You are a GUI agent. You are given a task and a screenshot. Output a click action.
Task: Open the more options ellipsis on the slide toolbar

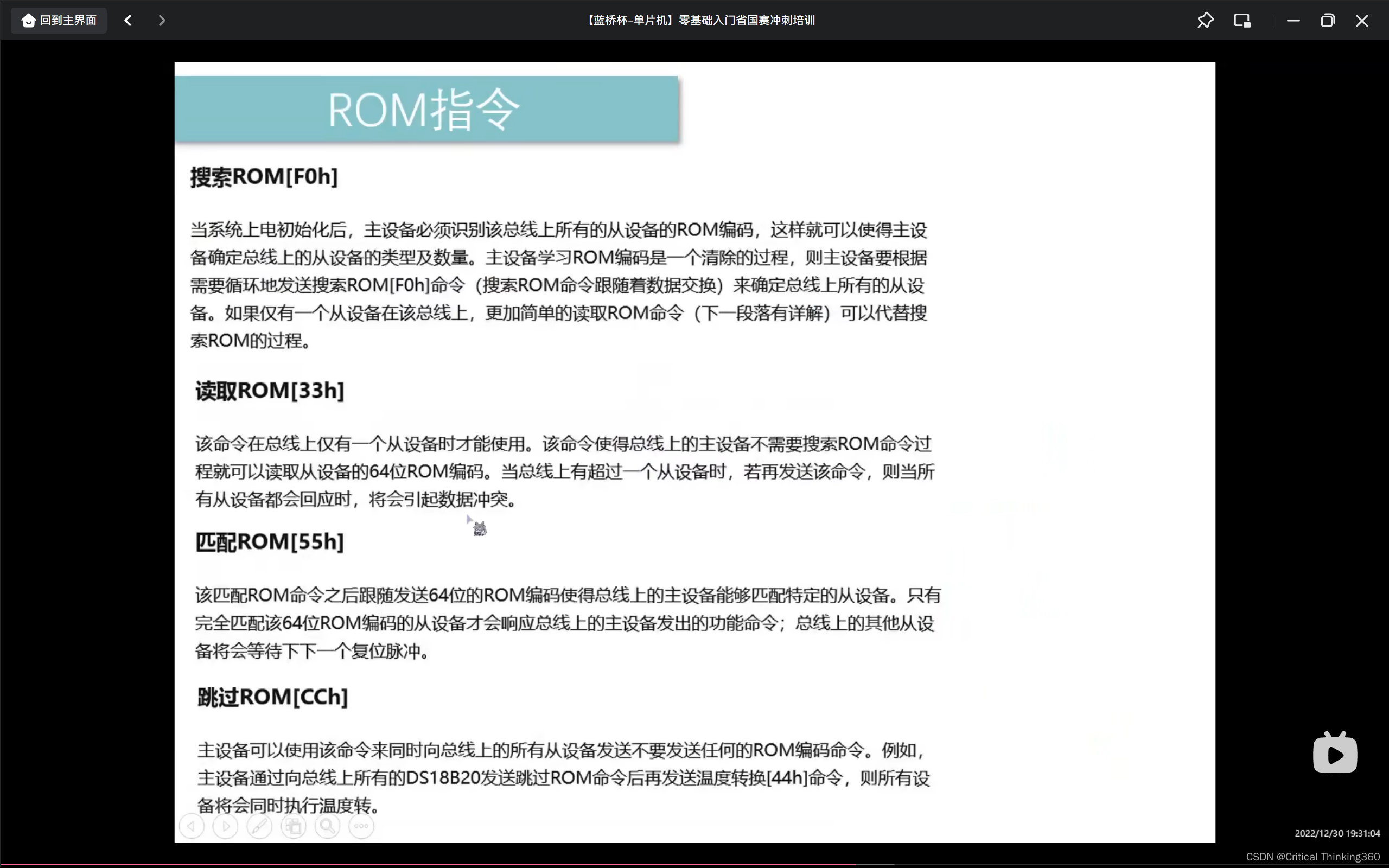click(361, 826)
